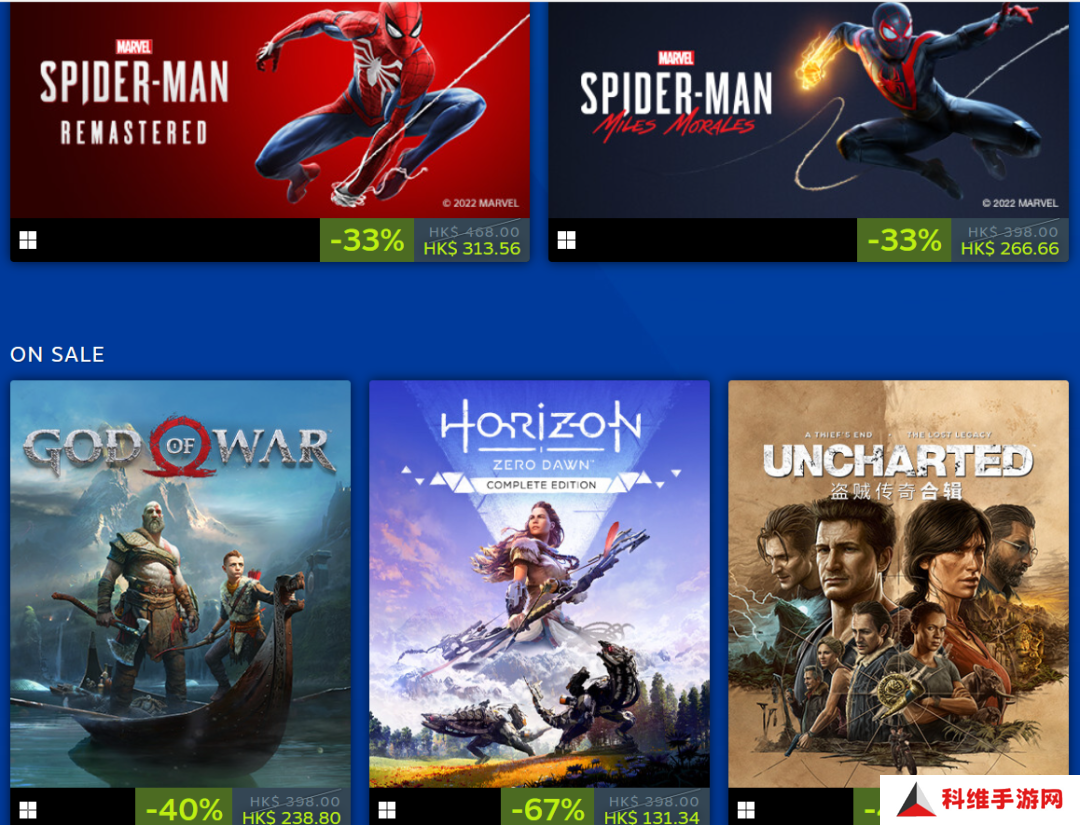Click the Windows icon under Miles Morales
The height and width of the screenshot is (825, 1080).
[x=566, y=240]
